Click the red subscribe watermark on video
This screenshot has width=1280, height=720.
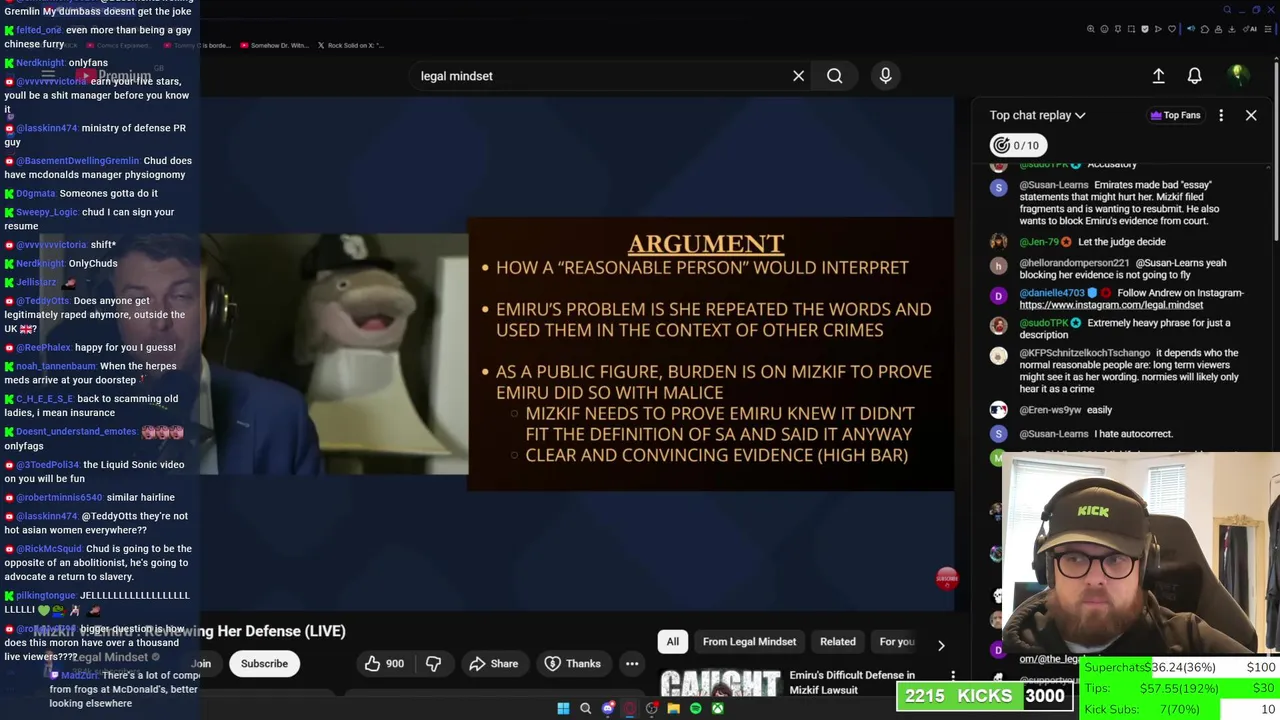(947, 578)
